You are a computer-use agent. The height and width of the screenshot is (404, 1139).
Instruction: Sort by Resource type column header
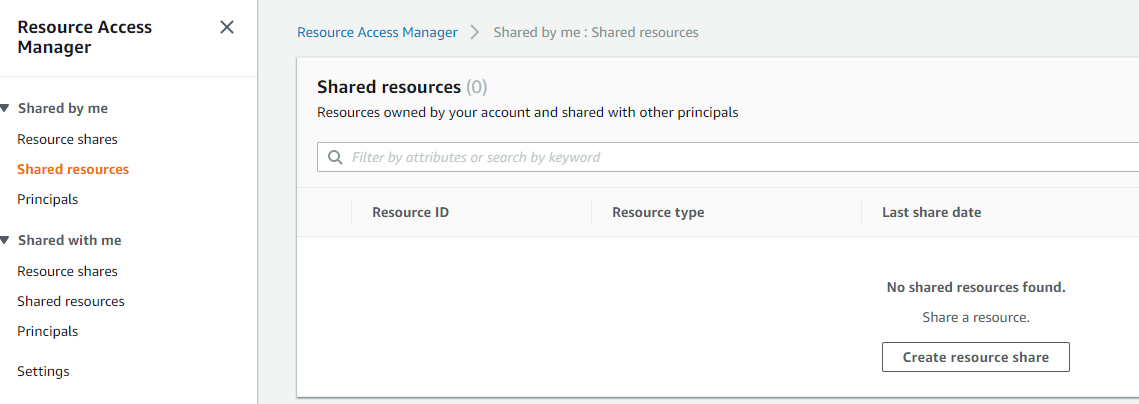658,212
